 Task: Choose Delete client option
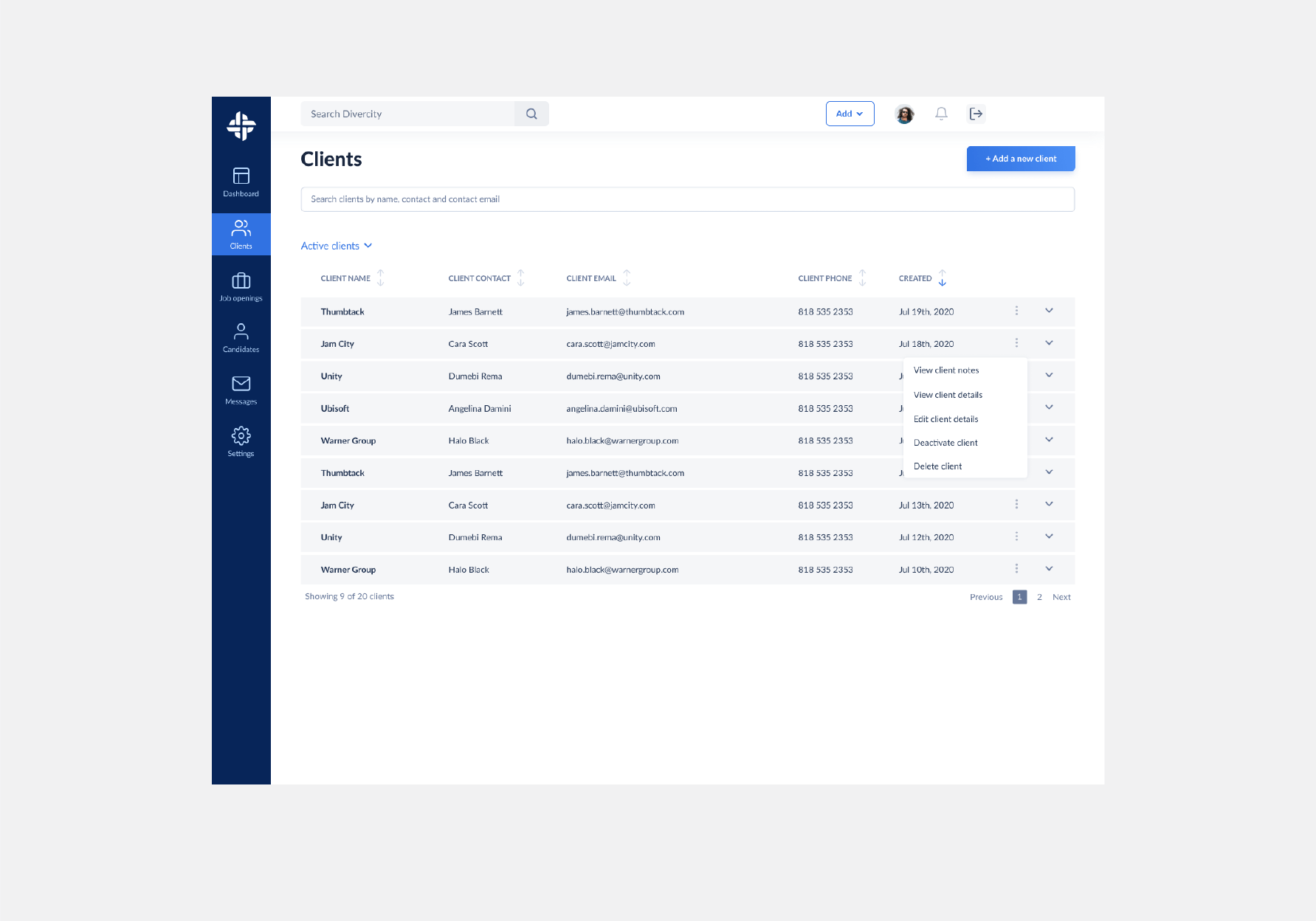point(937,466)
